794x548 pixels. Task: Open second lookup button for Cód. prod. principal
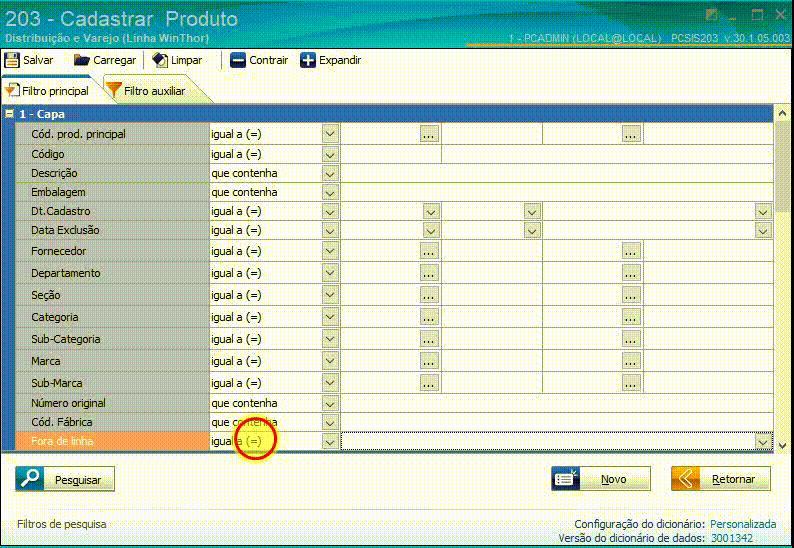[630, 134]
